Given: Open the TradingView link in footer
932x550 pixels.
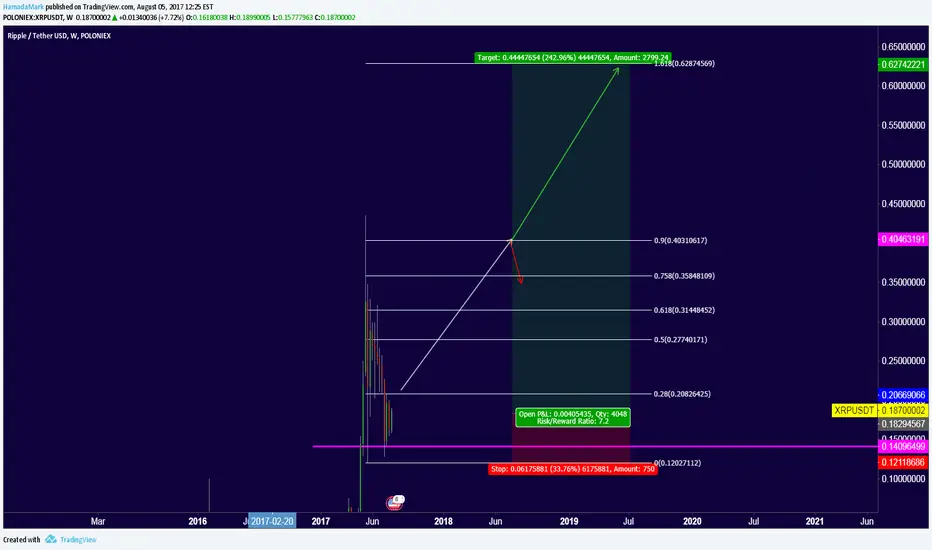Looking at the screenshot, I should (x=78, y=540).
